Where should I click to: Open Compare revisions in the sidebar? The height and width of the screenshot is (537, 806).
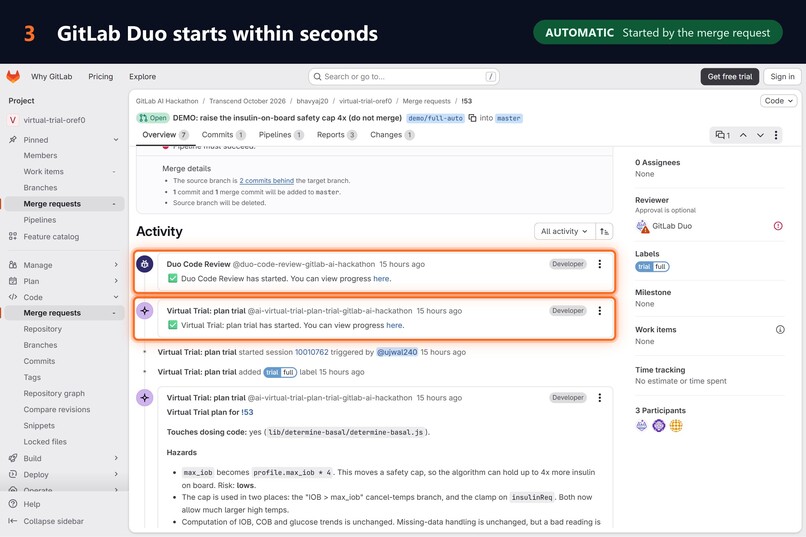click(x=57, y=410)
